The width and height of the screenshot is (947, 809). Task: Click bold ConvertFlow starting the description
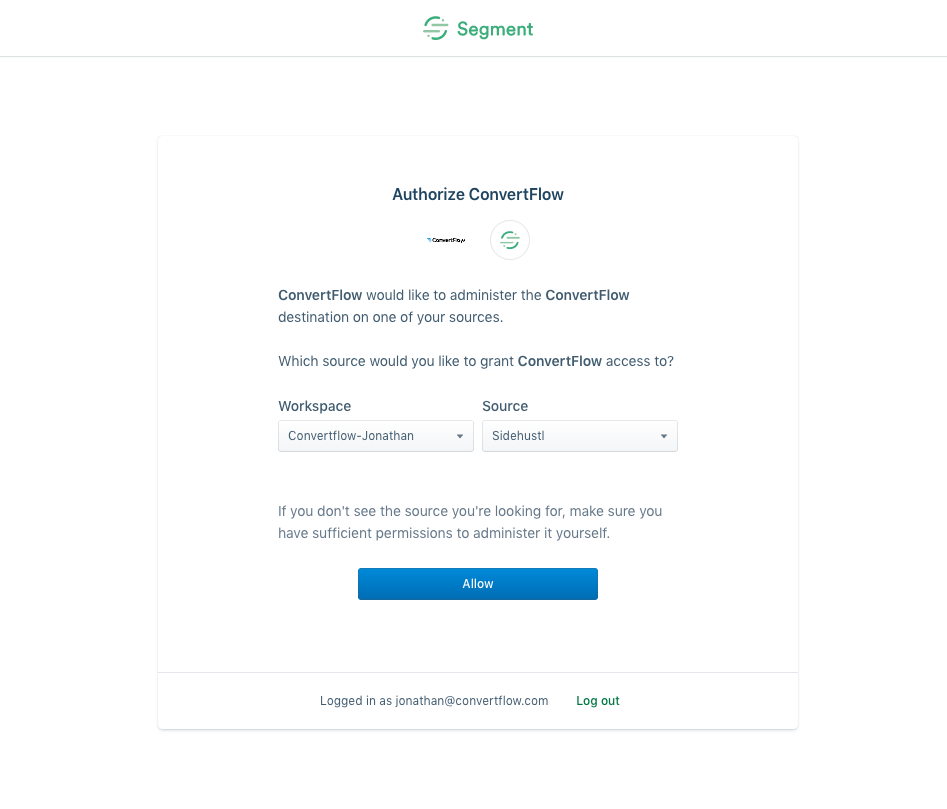click(x=320, y=295)
